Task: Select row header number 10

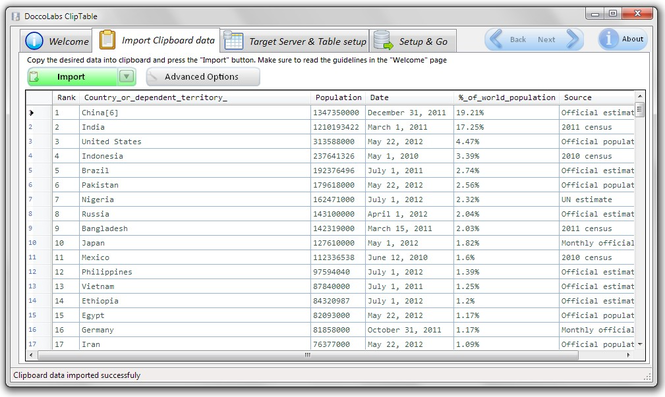Action: click(39, 243)
